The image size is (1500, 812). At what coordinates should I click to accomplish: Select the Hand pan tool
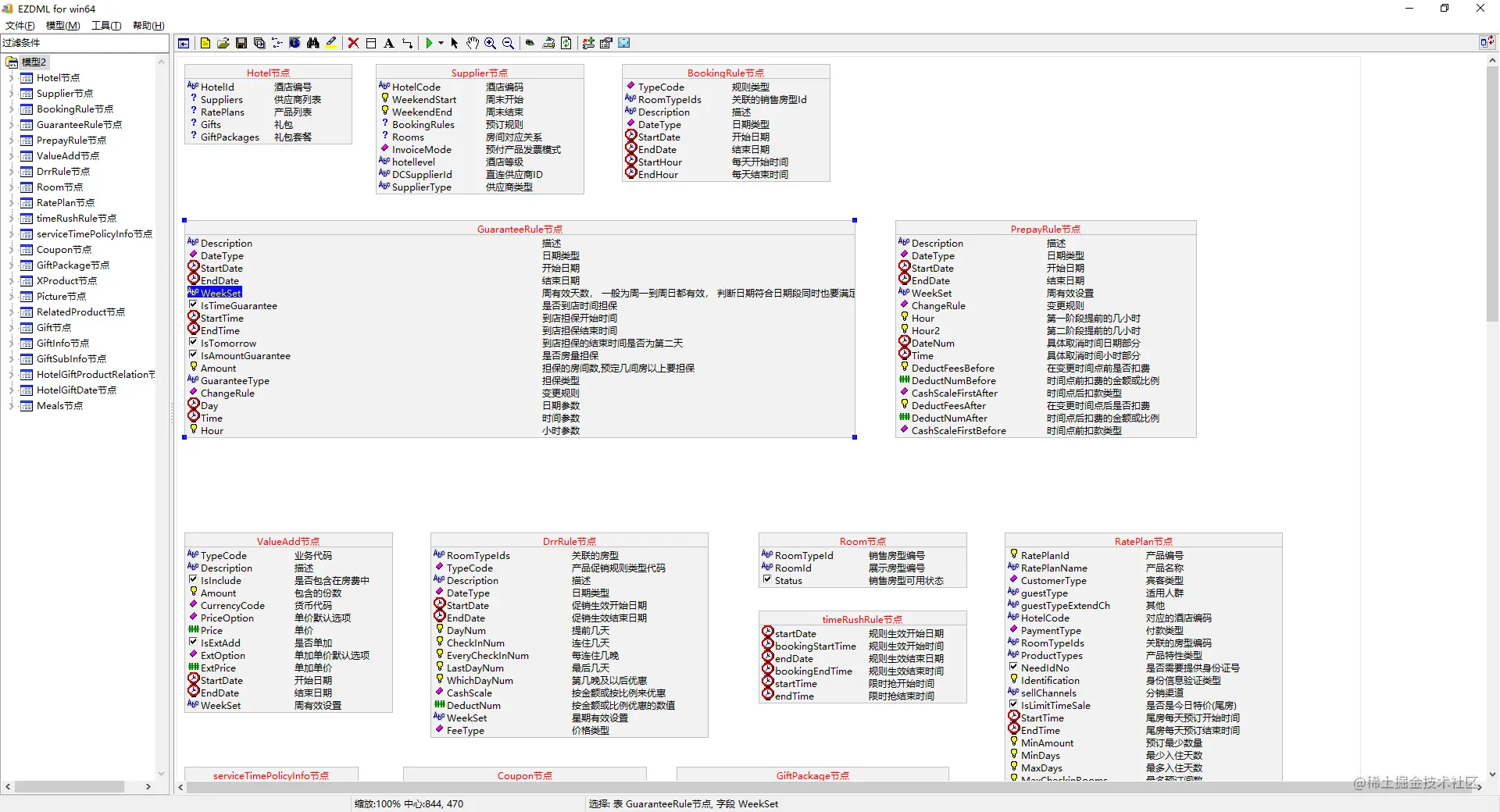(x=473, y=43)
